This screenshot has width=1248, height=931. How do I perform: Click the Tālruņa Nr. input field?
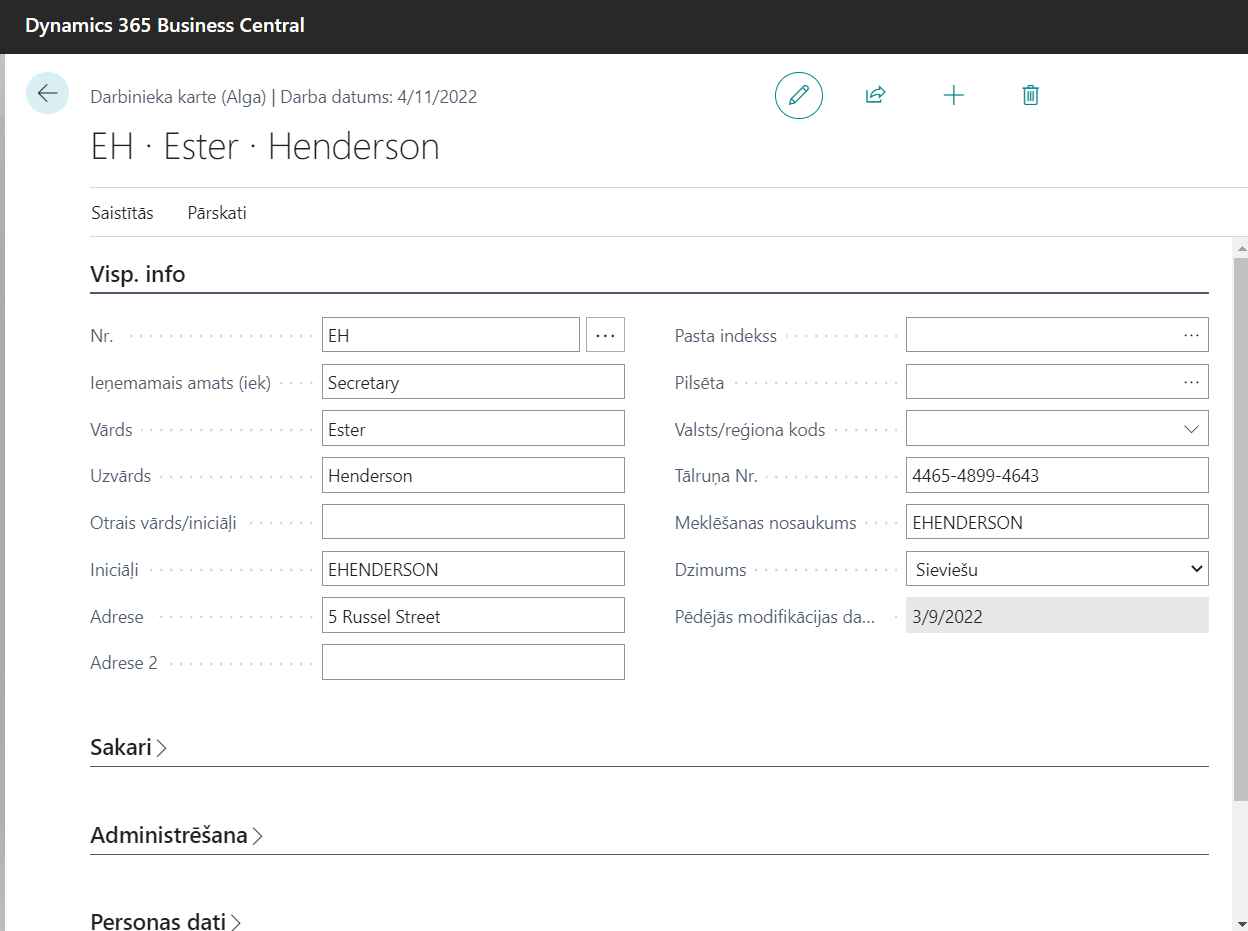click(1056, 476)
